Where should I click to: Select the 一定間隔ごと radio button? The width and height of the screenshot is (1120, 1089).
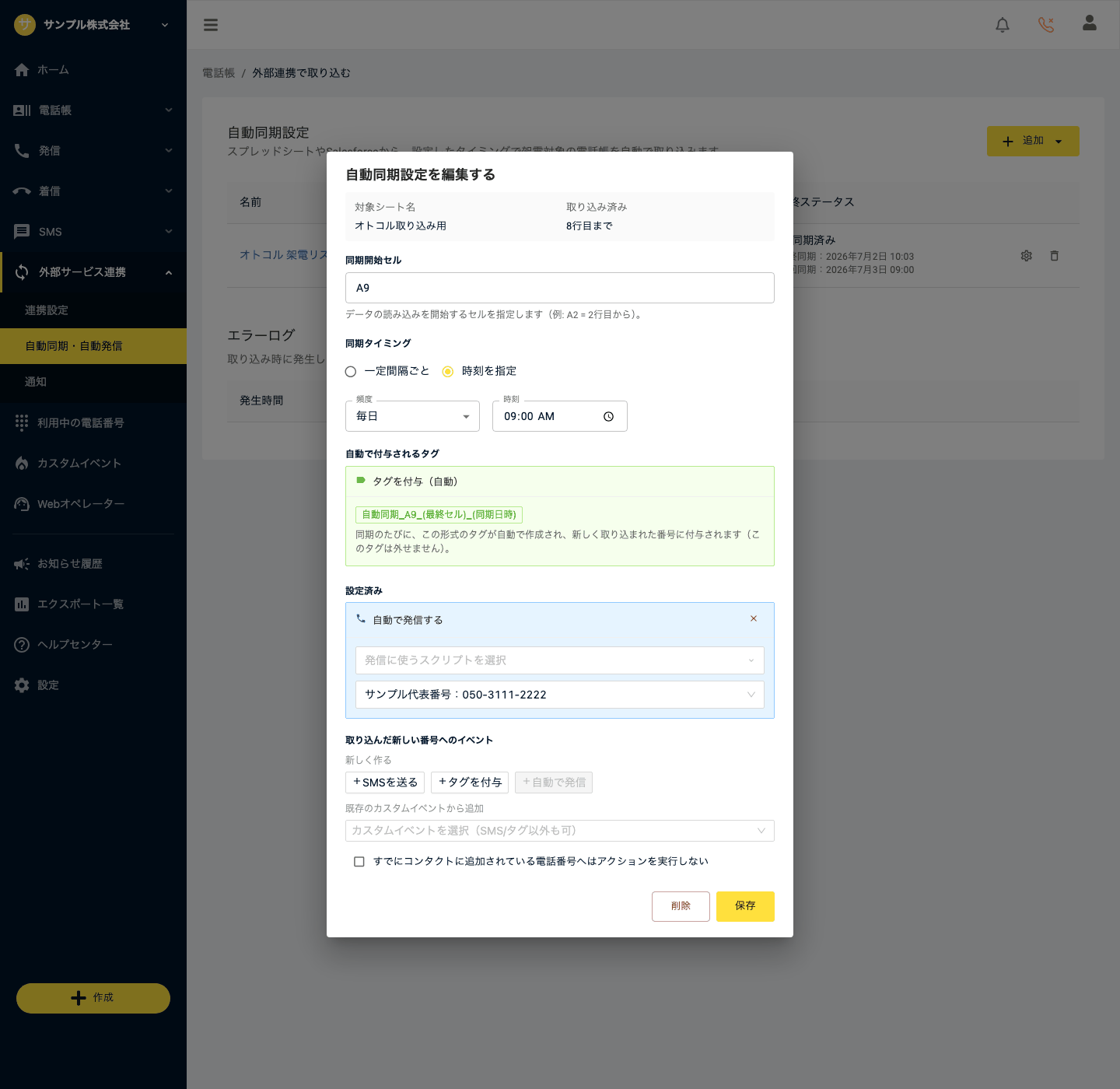click(351, 372)
